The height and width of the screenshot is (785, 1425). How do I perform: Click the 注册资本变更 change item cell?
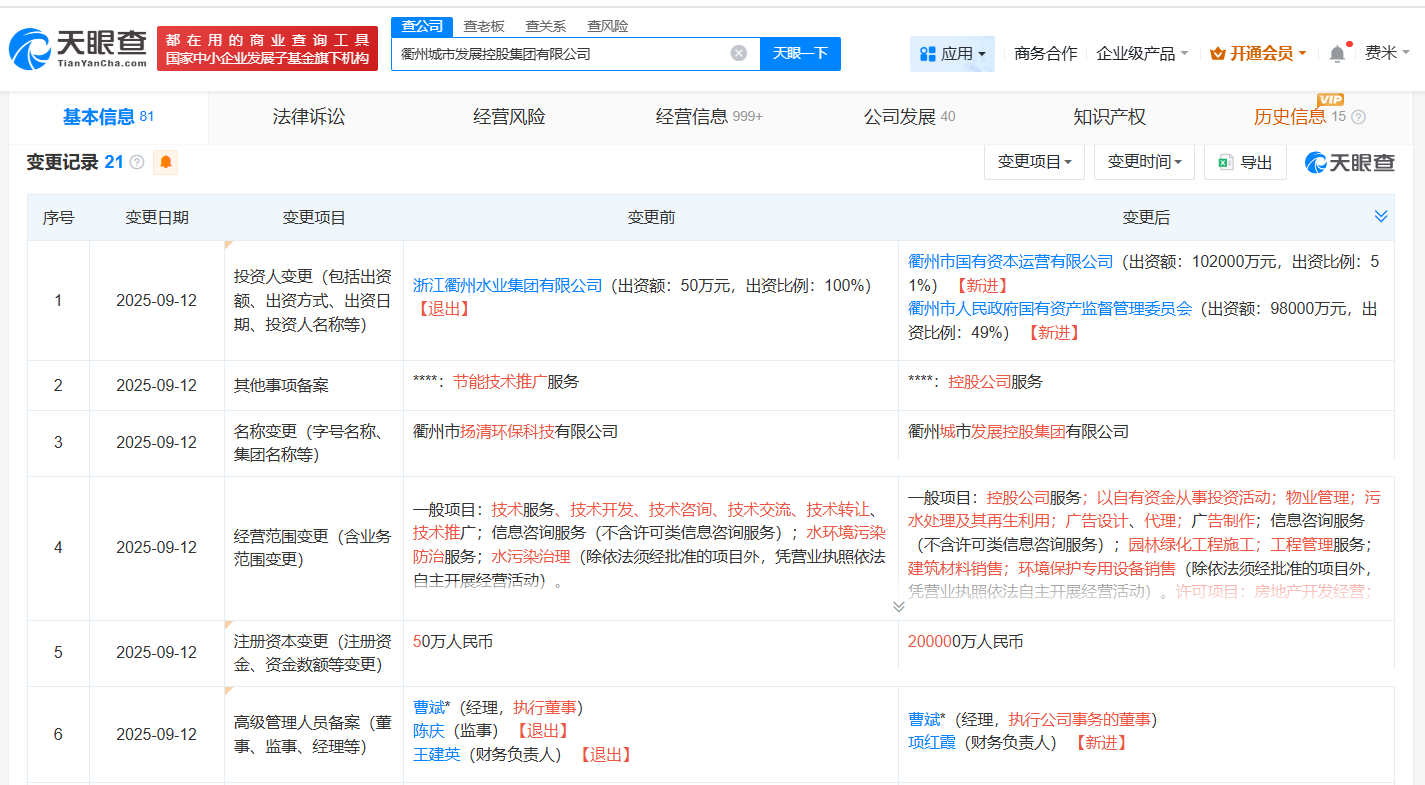click(x=314, y=652)
